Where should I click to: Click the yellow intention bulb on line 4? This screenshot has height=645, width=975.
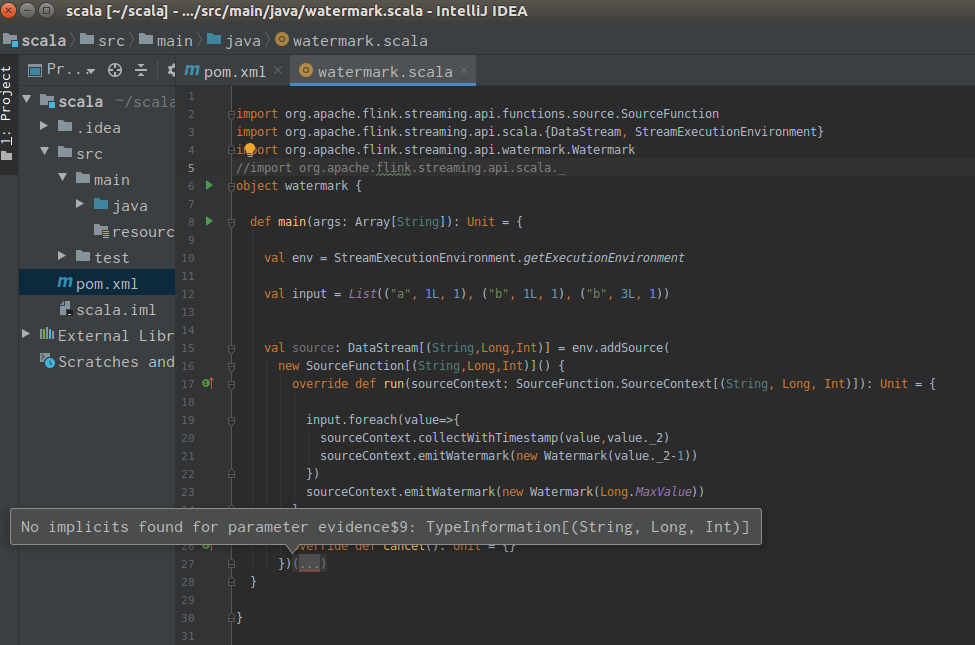(249, 149)
